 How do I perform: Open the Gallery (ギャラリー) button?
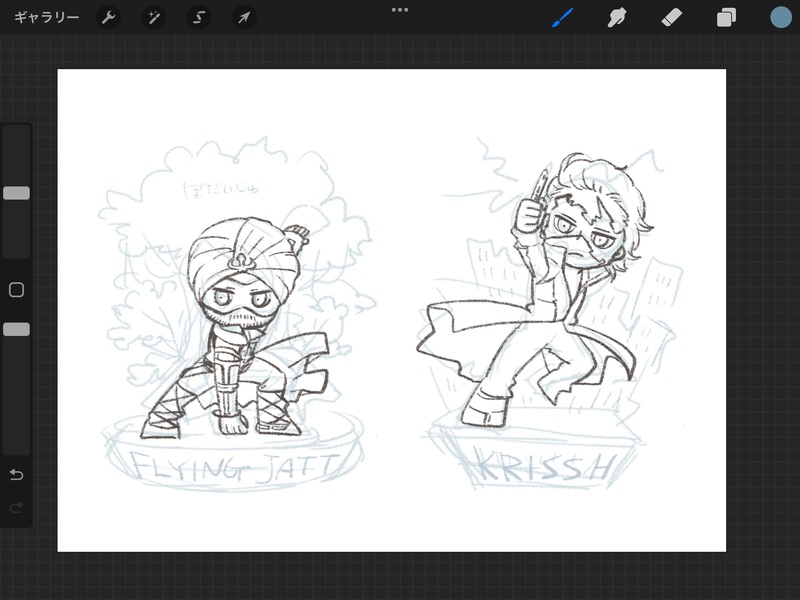pos(46,17)
